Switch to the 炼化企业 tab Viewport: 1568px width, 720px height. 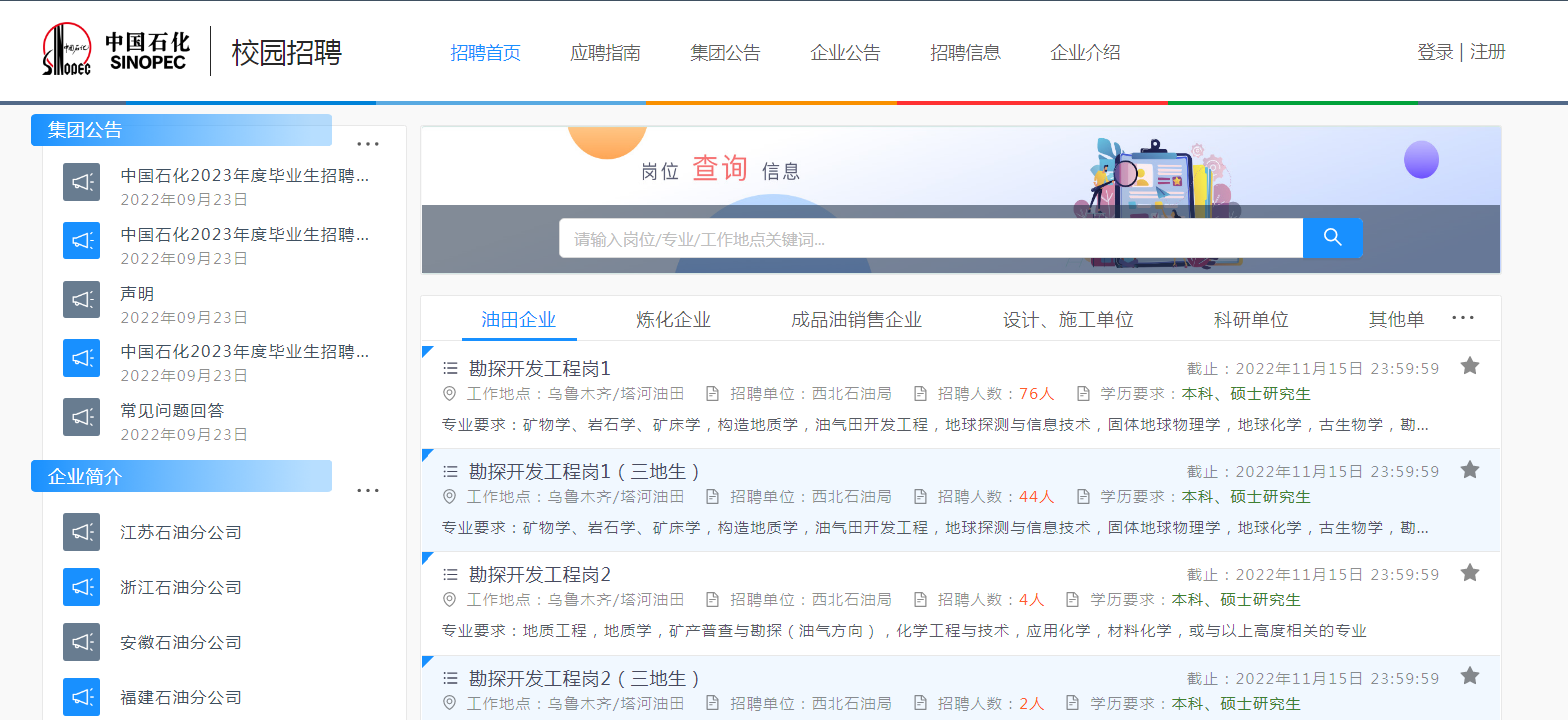point(673,320)
